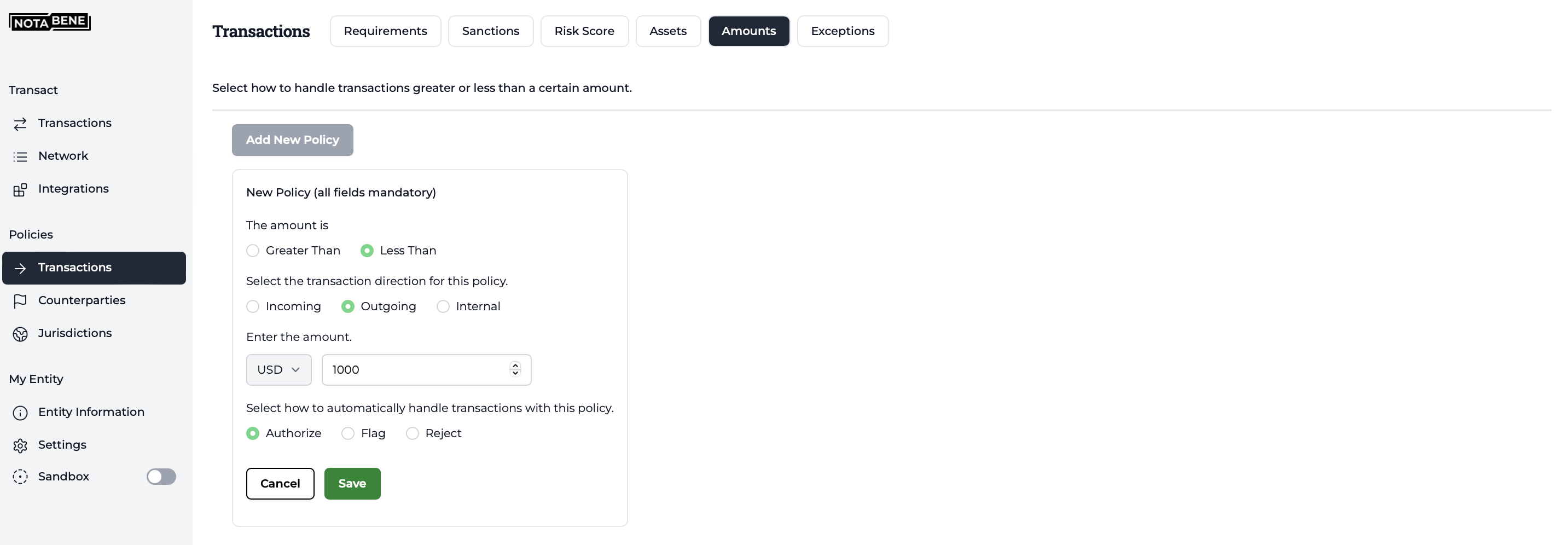1568x545 pixels.
Task: Select the Less Than radio button
Action: pyautogui.click(x=367, y=251)
